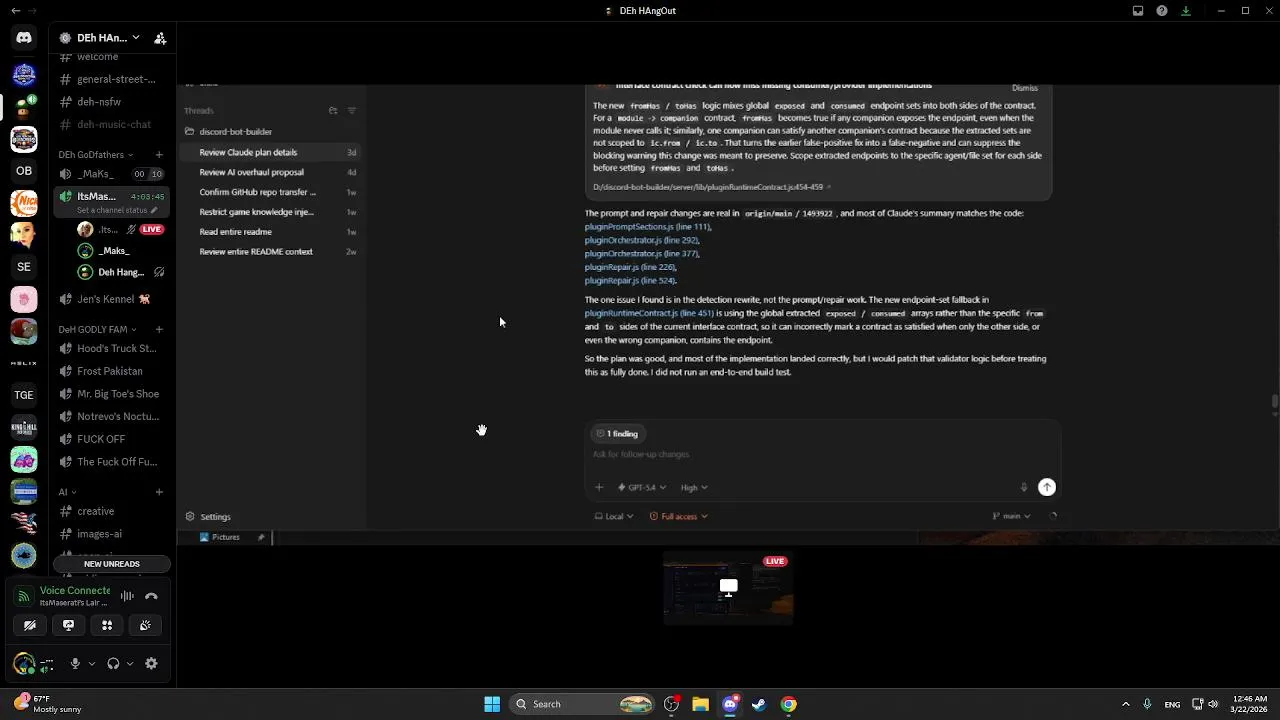
Task: Open the creative channel
Action: 111,511
